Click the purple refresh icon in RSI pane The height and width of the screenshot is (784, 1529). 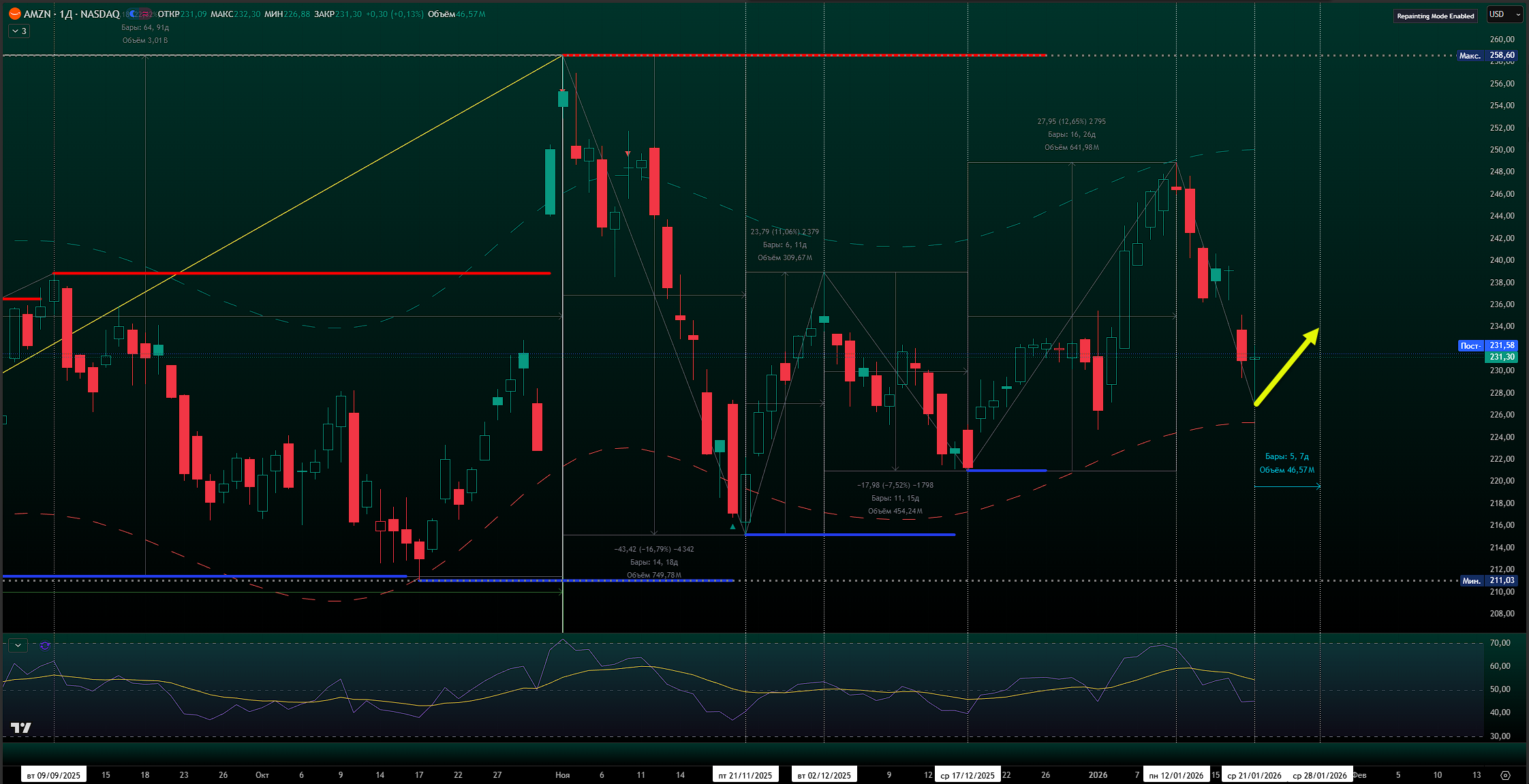coord(45,645)
